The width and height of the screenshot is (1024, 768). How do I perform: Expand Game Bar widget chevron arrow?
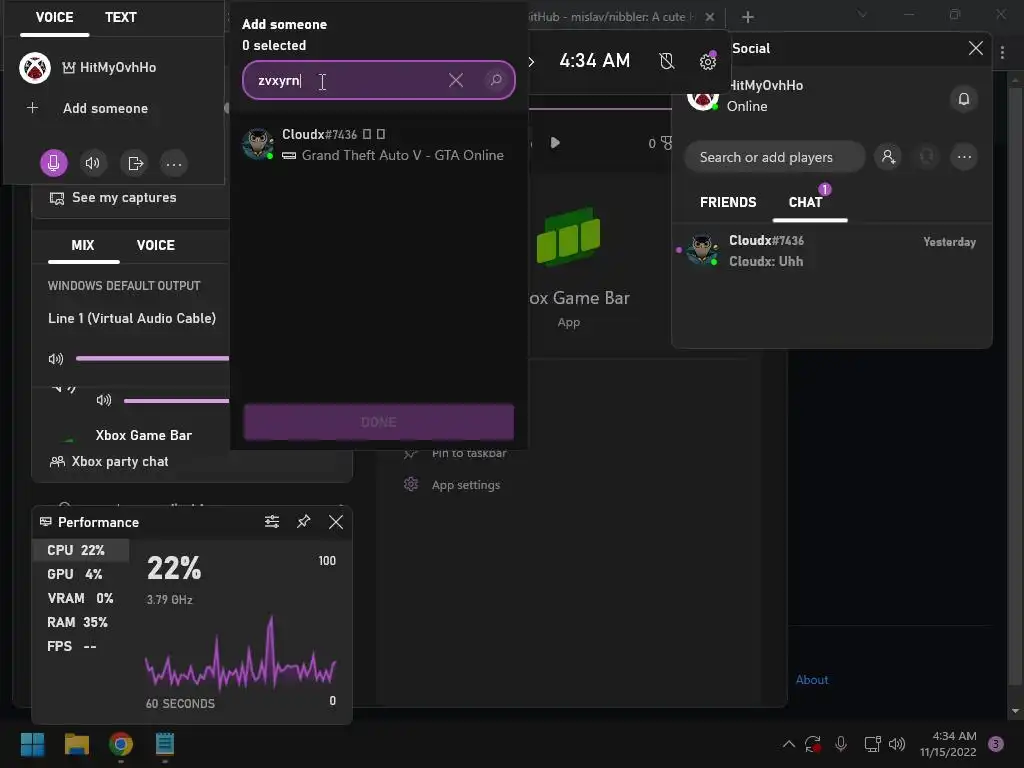coord(532,62)
